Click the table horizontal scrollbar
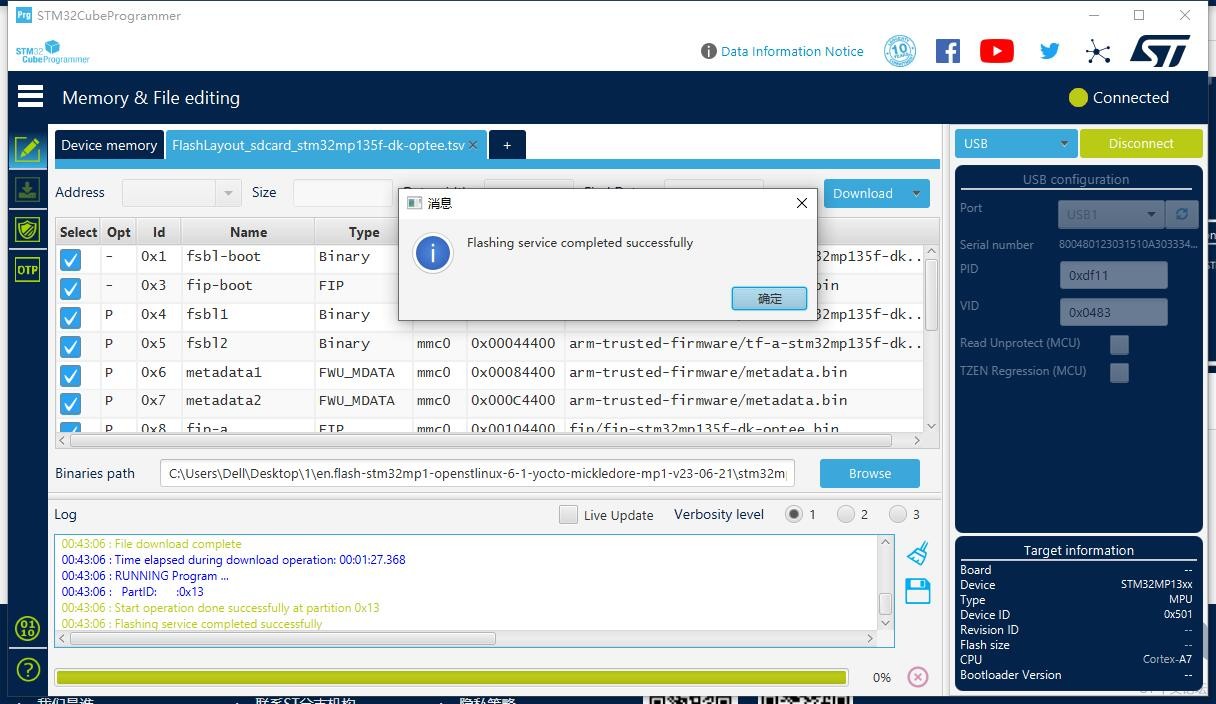This screenshot has height=704, width=1216. pyautogui.click(x=482, y=440)
